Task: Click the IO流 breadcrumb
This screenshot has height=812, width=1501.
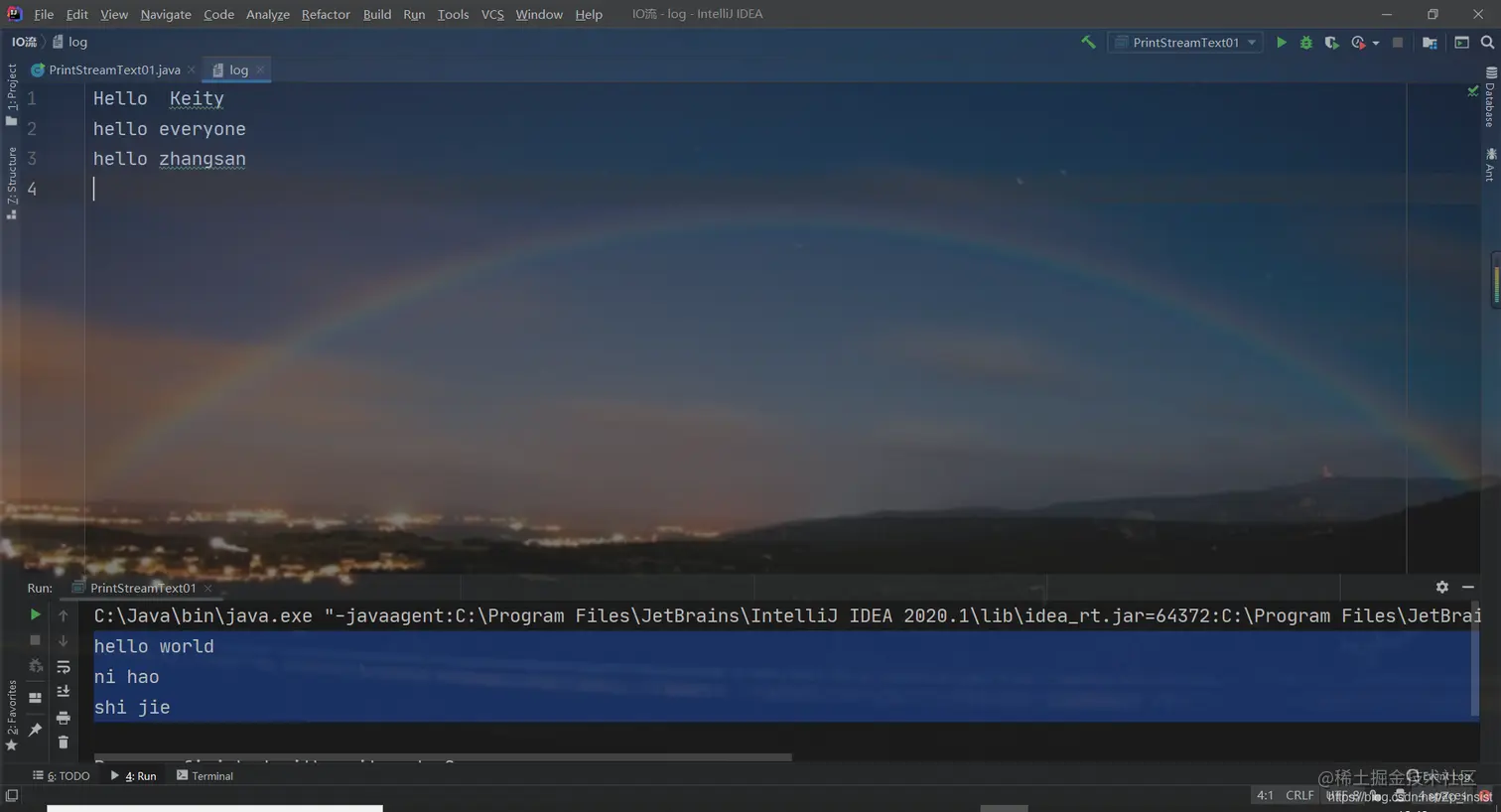Action: [x=24, y=42]
